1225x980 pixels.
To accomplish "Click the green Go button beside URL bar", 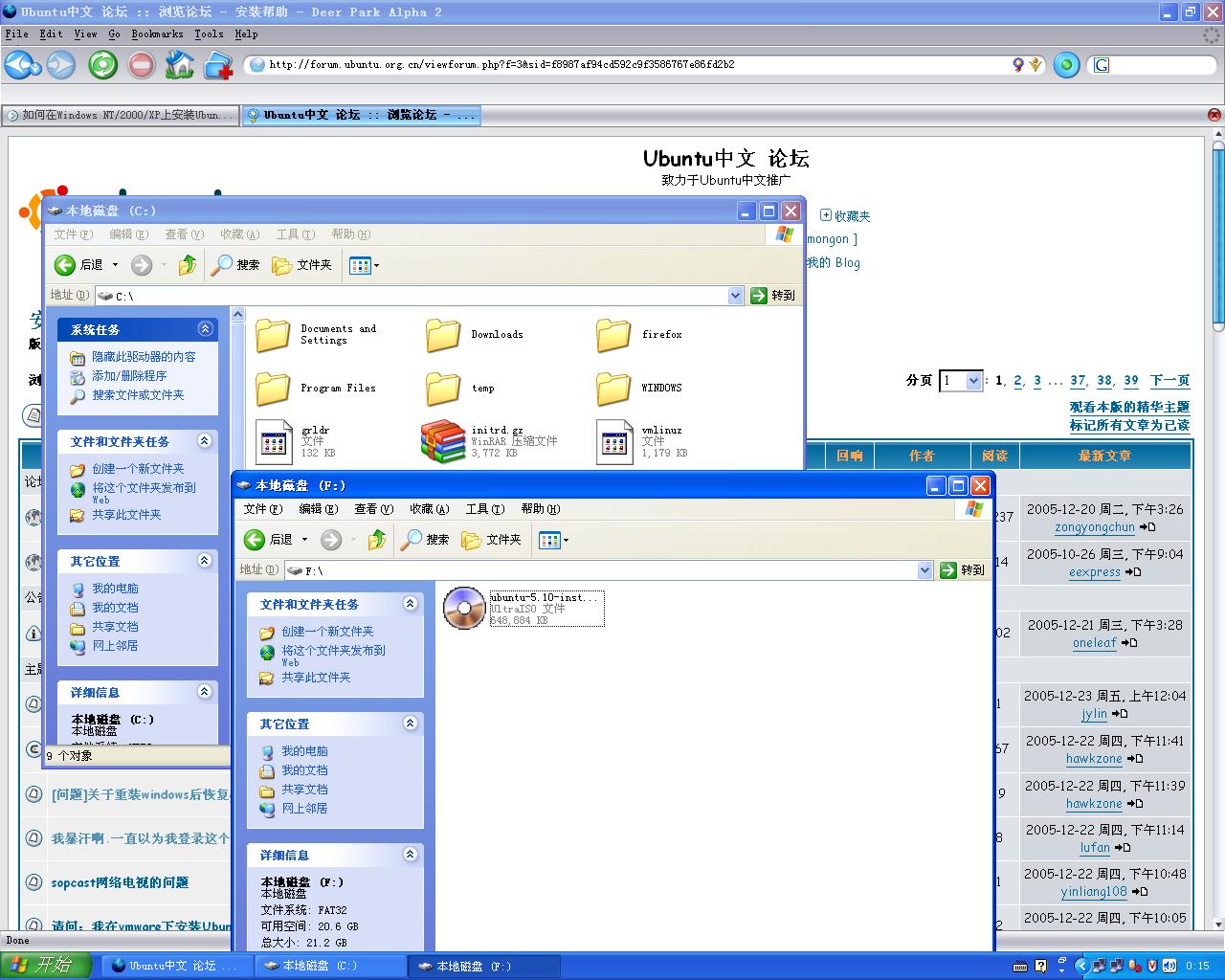I will click(1066, 65).
